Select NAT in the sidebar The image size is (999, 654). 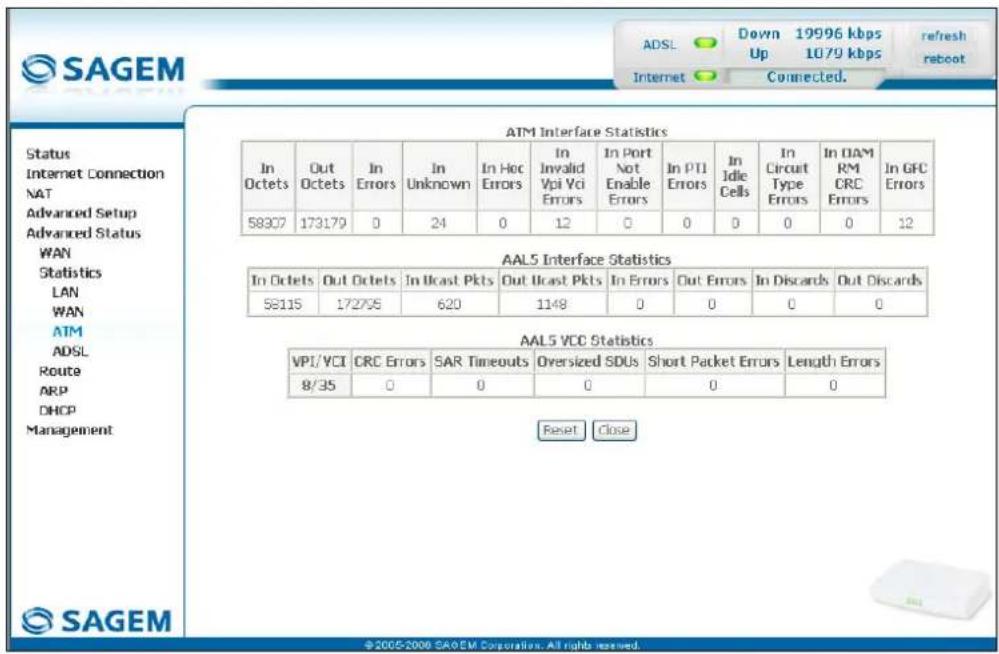point(39,193)
